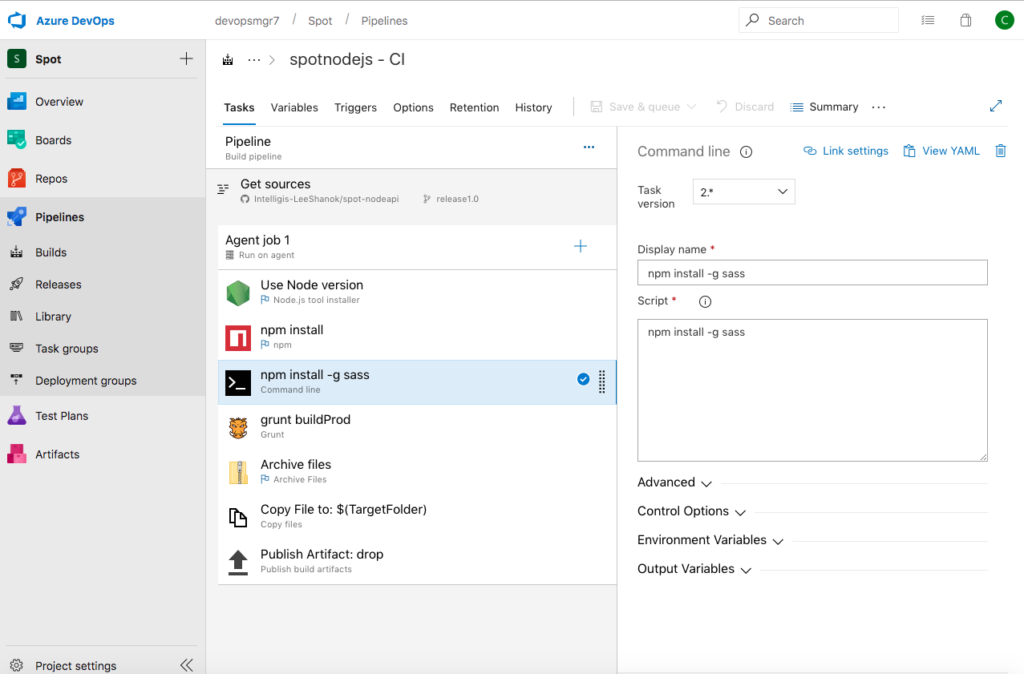Screen dimensions: 1024x674
Task: Expand the Environment Variables section
Action: 710,540
